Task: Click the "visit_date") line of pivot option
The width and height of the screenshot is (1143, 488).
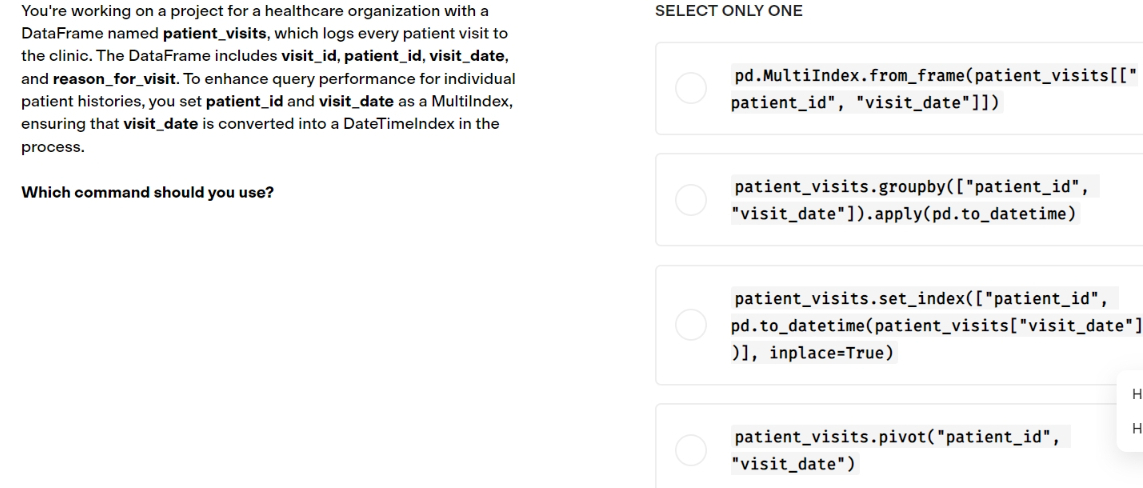Action: [795, 464]
